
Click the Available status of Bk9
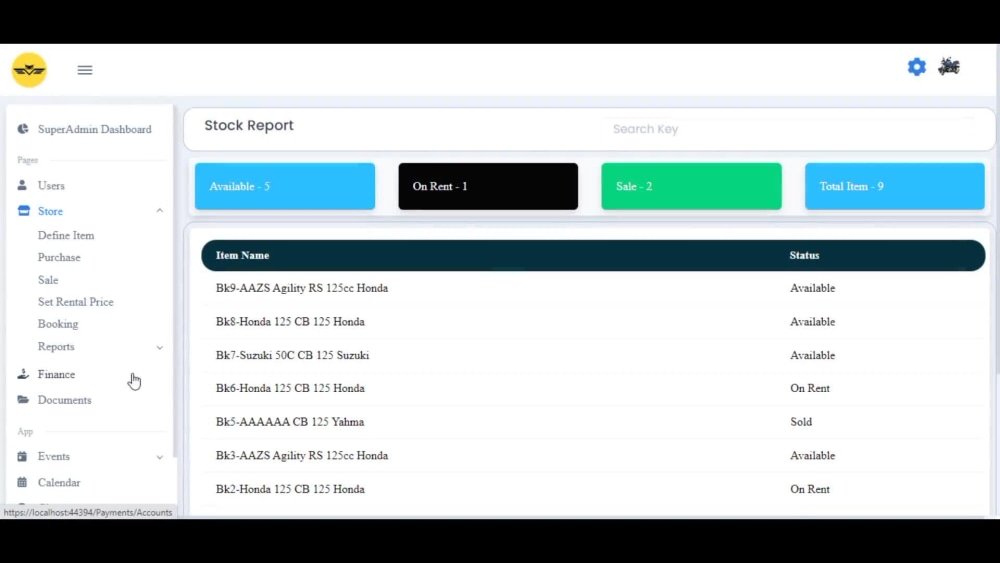812,288
